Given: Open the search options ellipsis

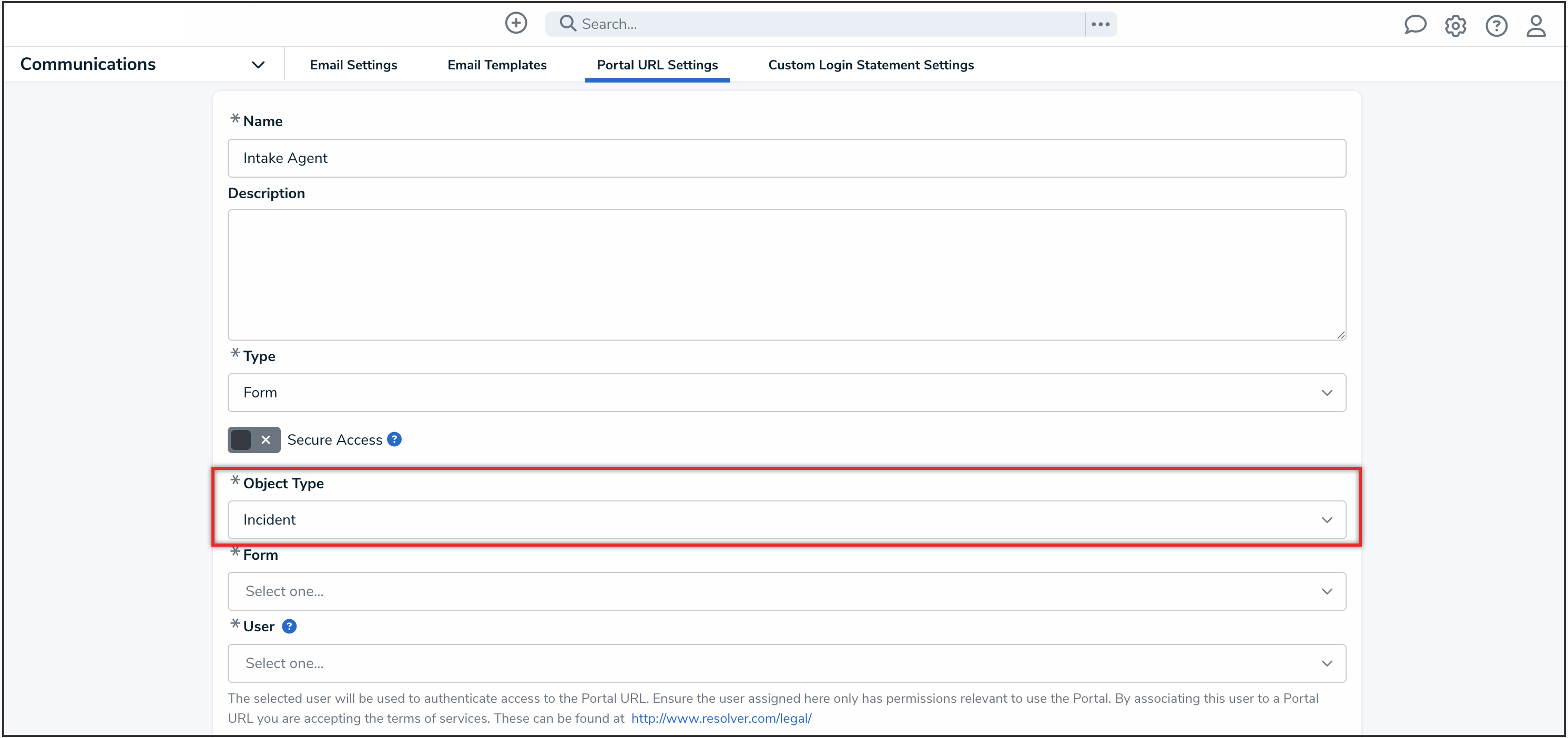Looking at the screenshot, I should tap(1100, 24).
